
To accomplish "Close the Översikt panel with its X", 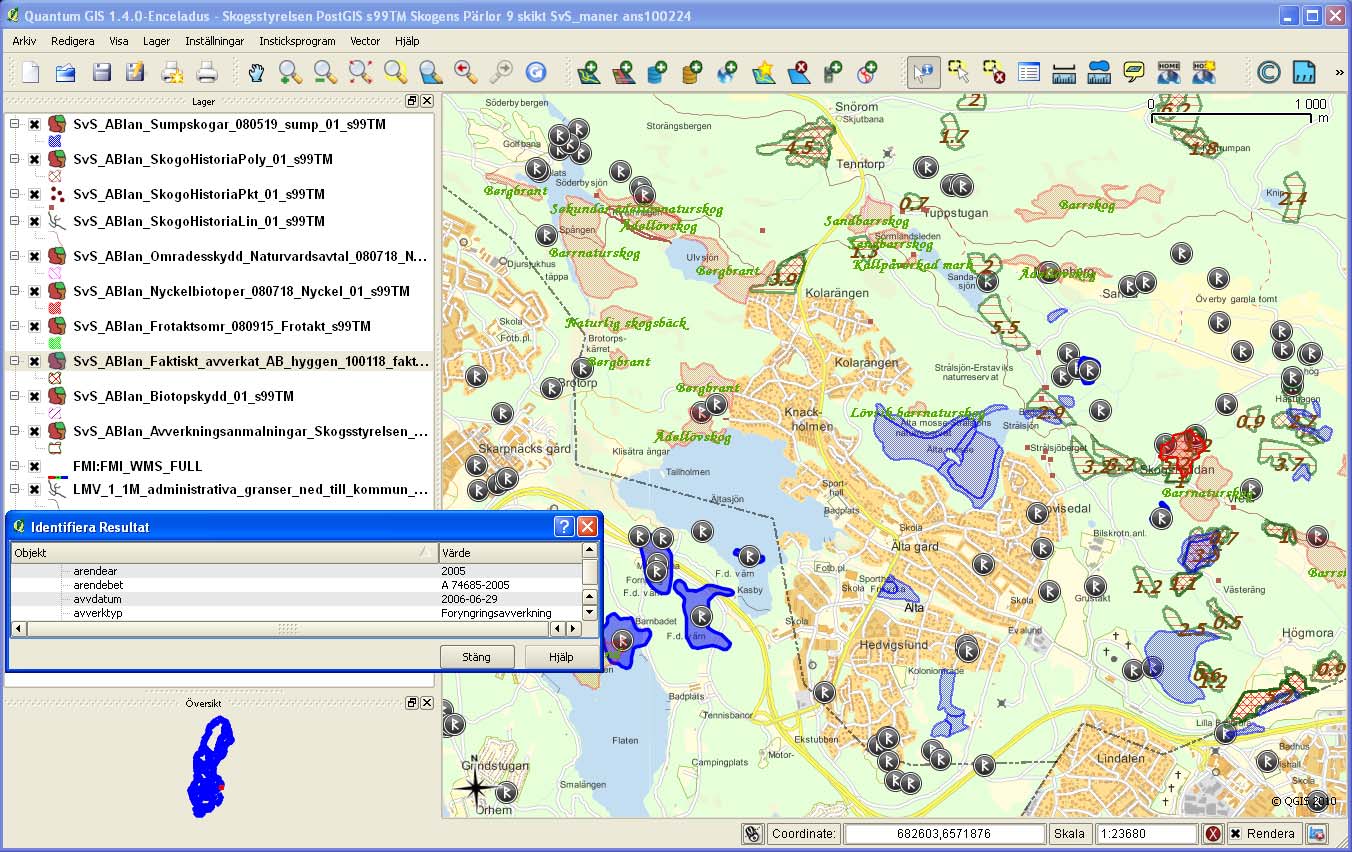I will tap(427, 703).
